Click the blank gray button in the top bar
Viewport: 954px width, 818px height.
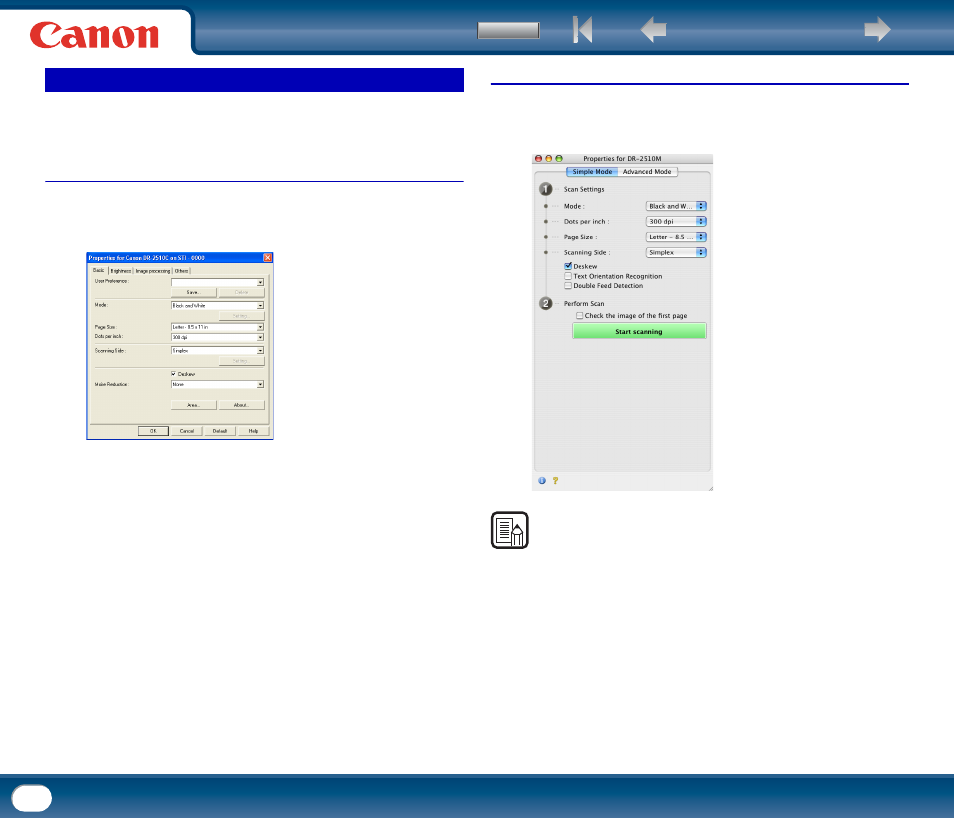click(509, 30)
